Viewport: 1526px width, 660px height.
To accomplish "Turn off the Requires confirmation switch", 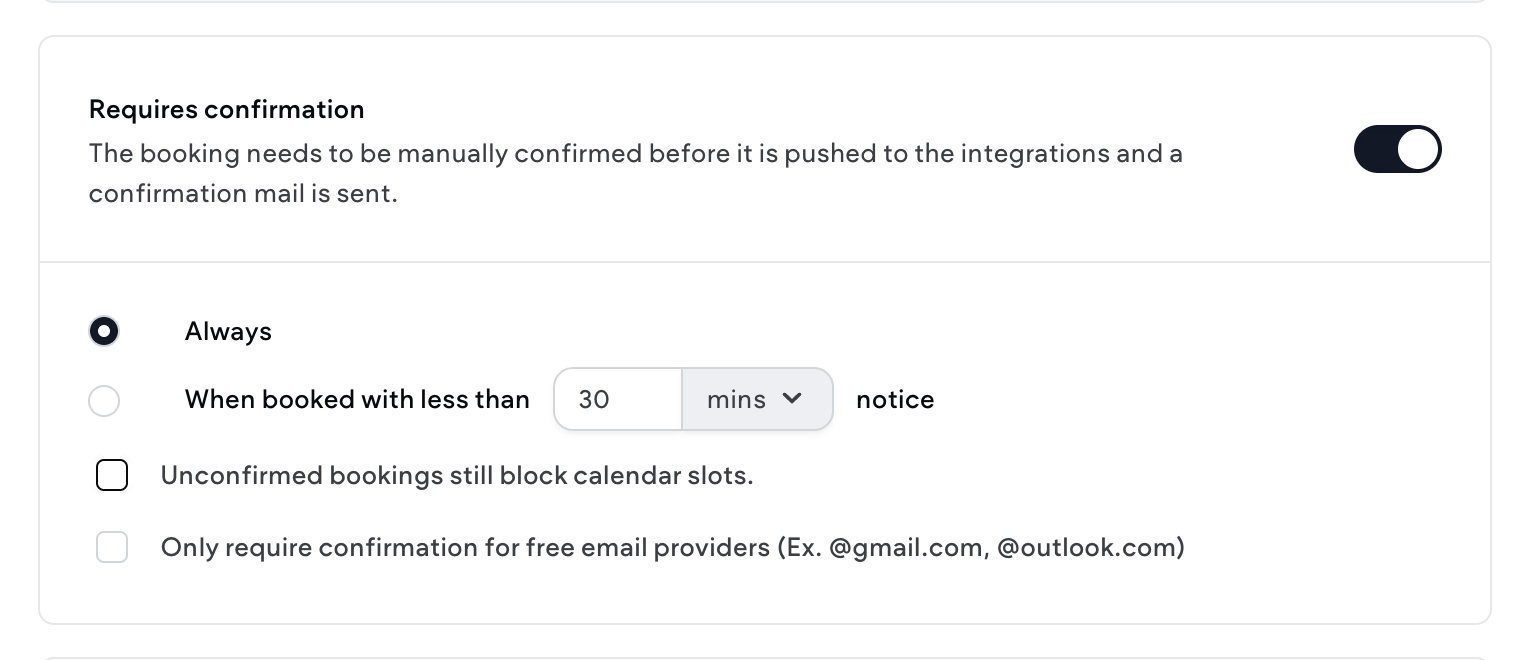I will coord(1397,149).
